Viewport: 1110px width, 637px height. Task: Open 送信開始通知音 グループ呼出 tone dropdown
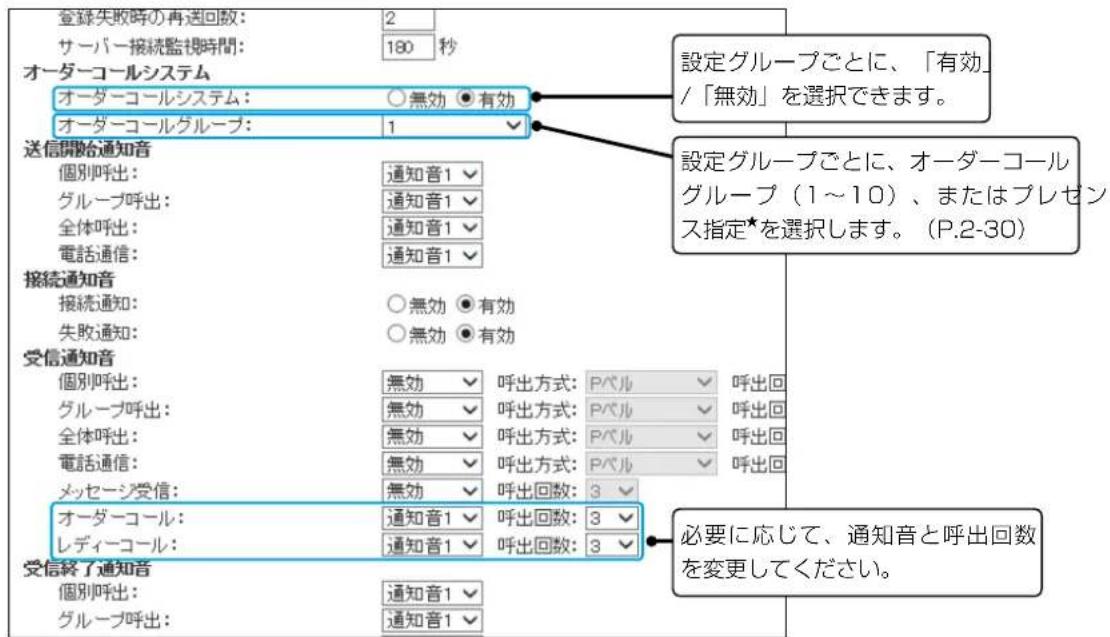click(432, 201)
